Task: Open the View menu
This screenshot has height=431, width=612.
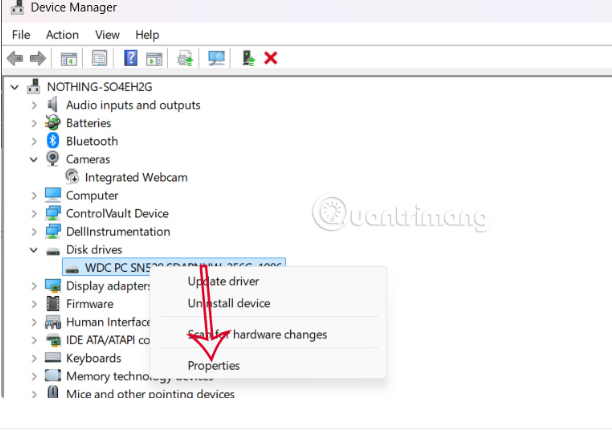Action: pyautogui.click(x=107, y=35)
